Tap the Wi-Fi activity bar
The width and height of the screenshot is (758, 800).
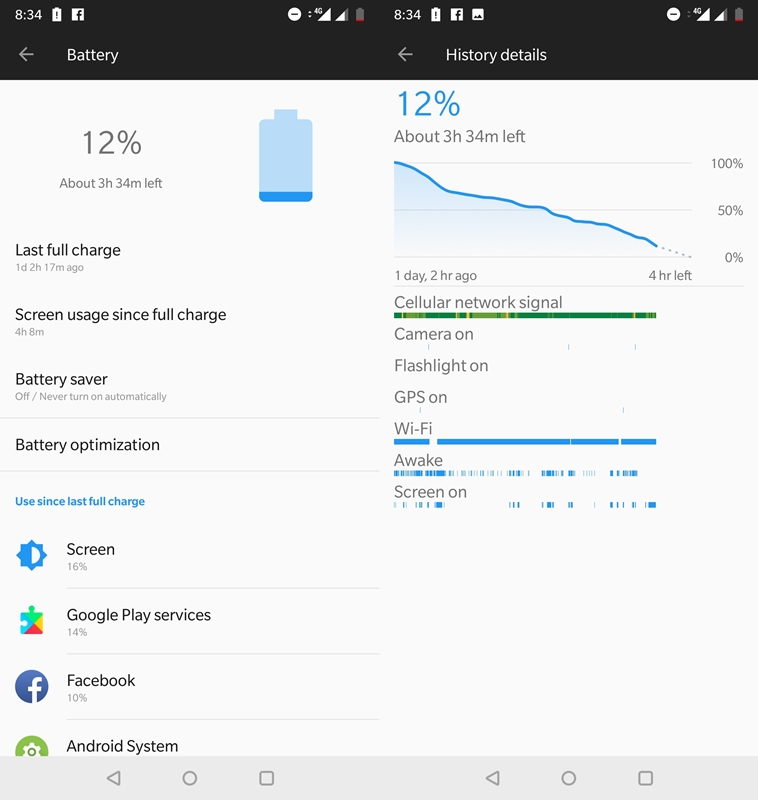(x=525, y=442)
